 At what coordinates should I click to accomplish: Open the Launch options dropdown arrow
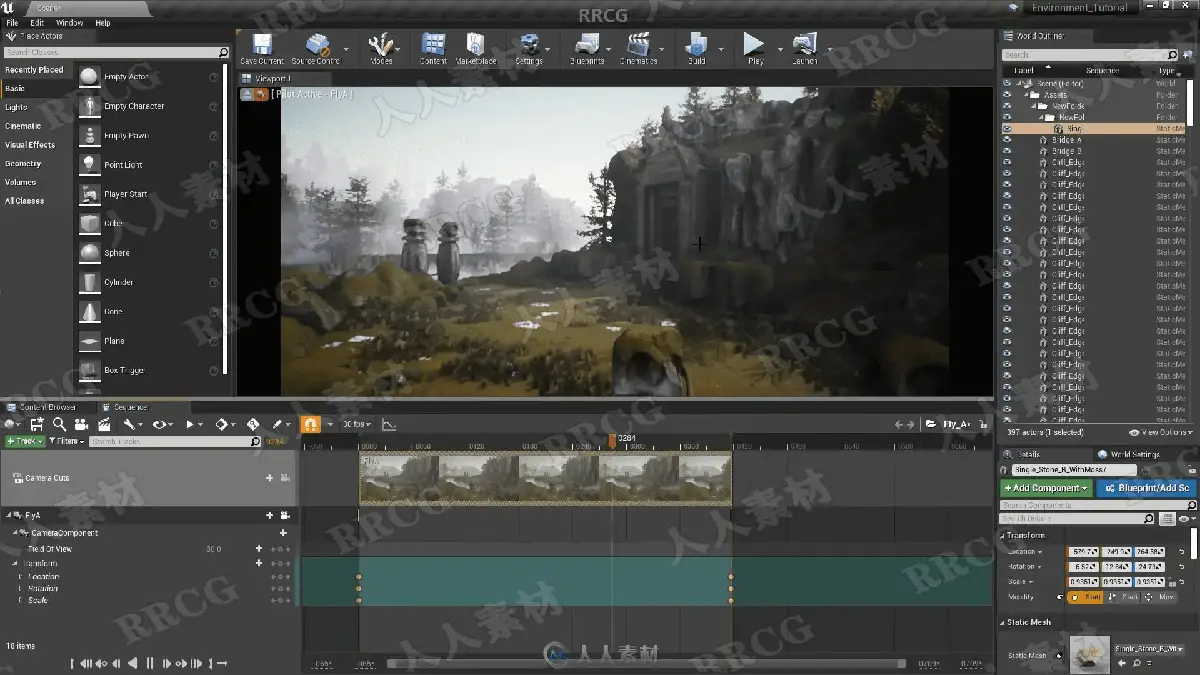tap(829, 47)
